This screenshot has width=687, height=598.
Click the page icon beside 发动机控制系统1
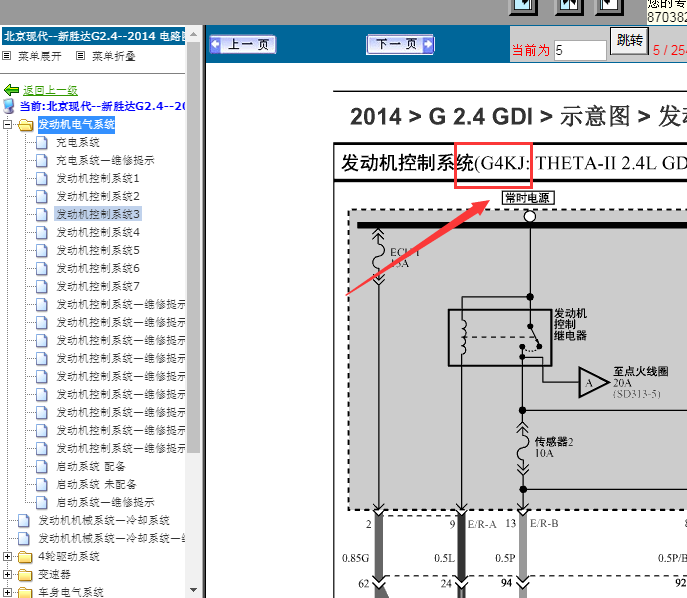42,178
